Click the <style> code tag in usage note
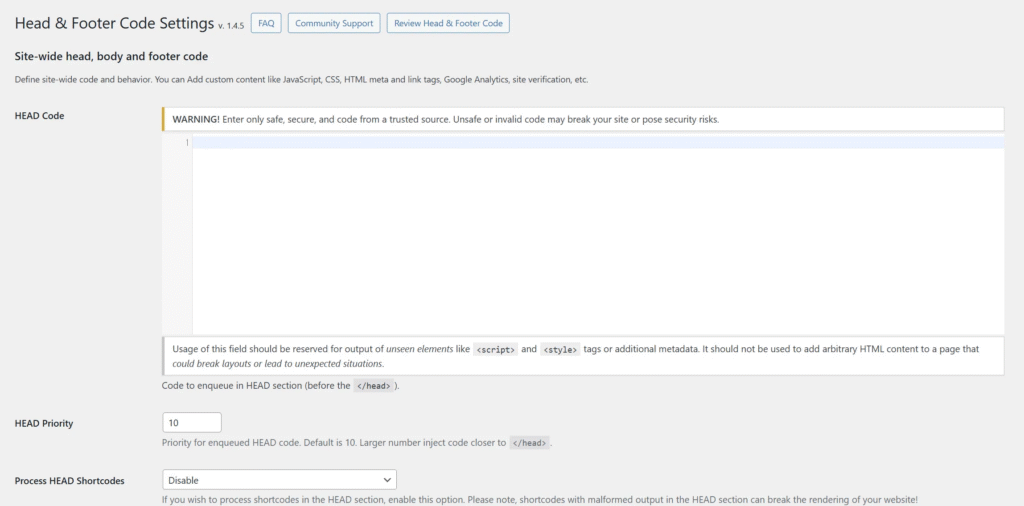The width and height of the screenshot is (1024, 506). point(560,350)
